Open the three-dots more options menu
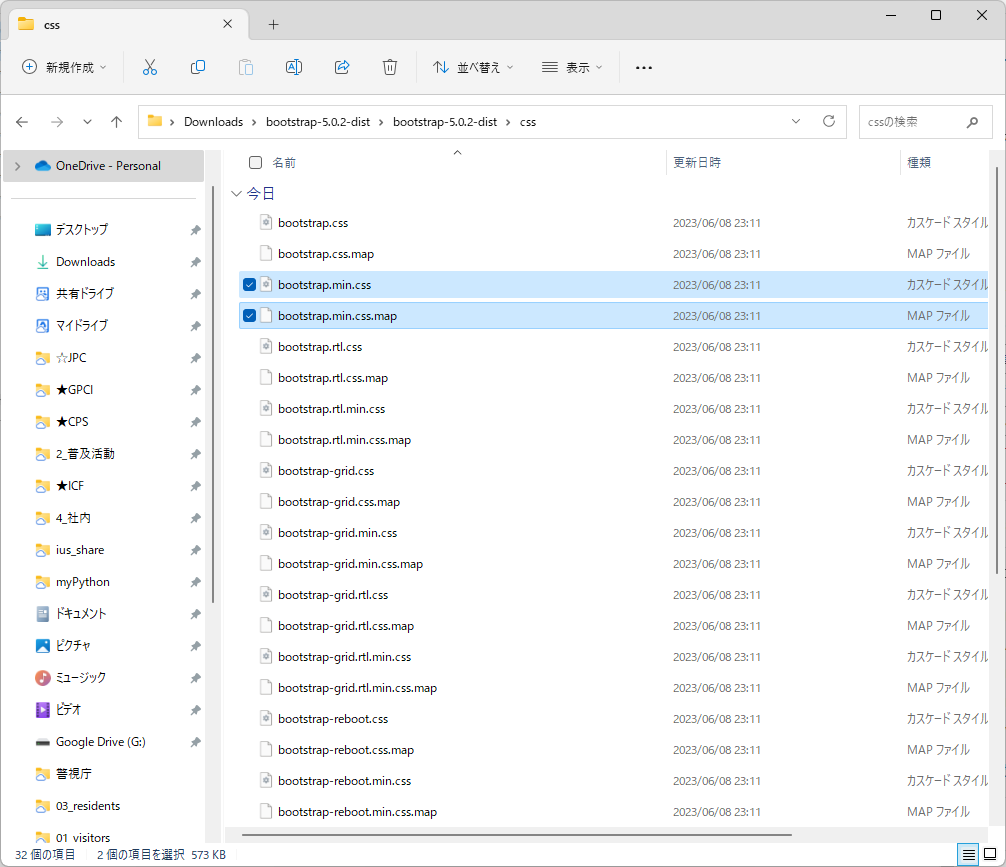The height and width of the screenshot is (867, 1006). point(644,67)
